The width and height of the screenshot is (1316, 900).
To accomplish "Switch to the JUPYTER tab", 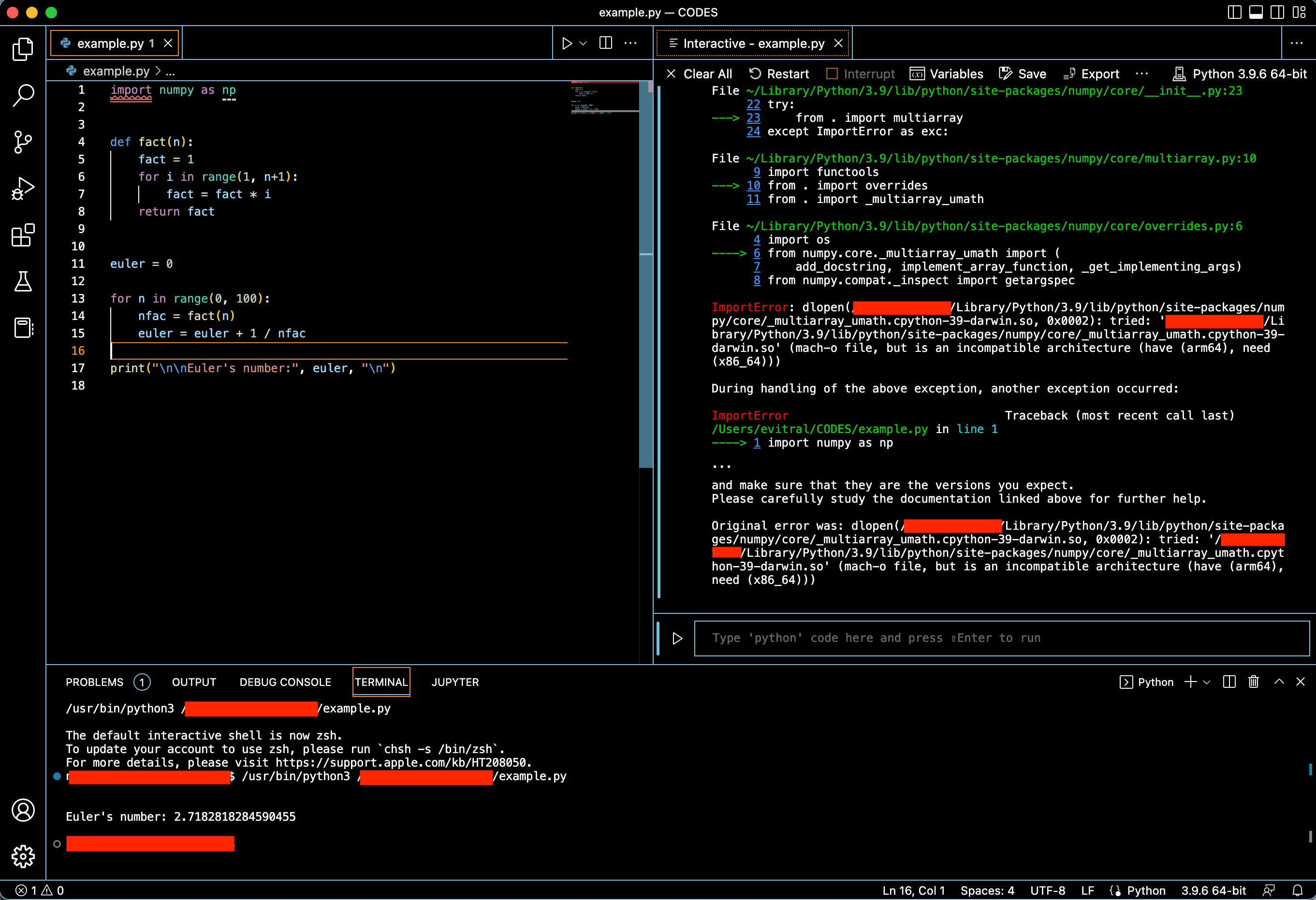I will pyautogui.click(x=455, y=682).
